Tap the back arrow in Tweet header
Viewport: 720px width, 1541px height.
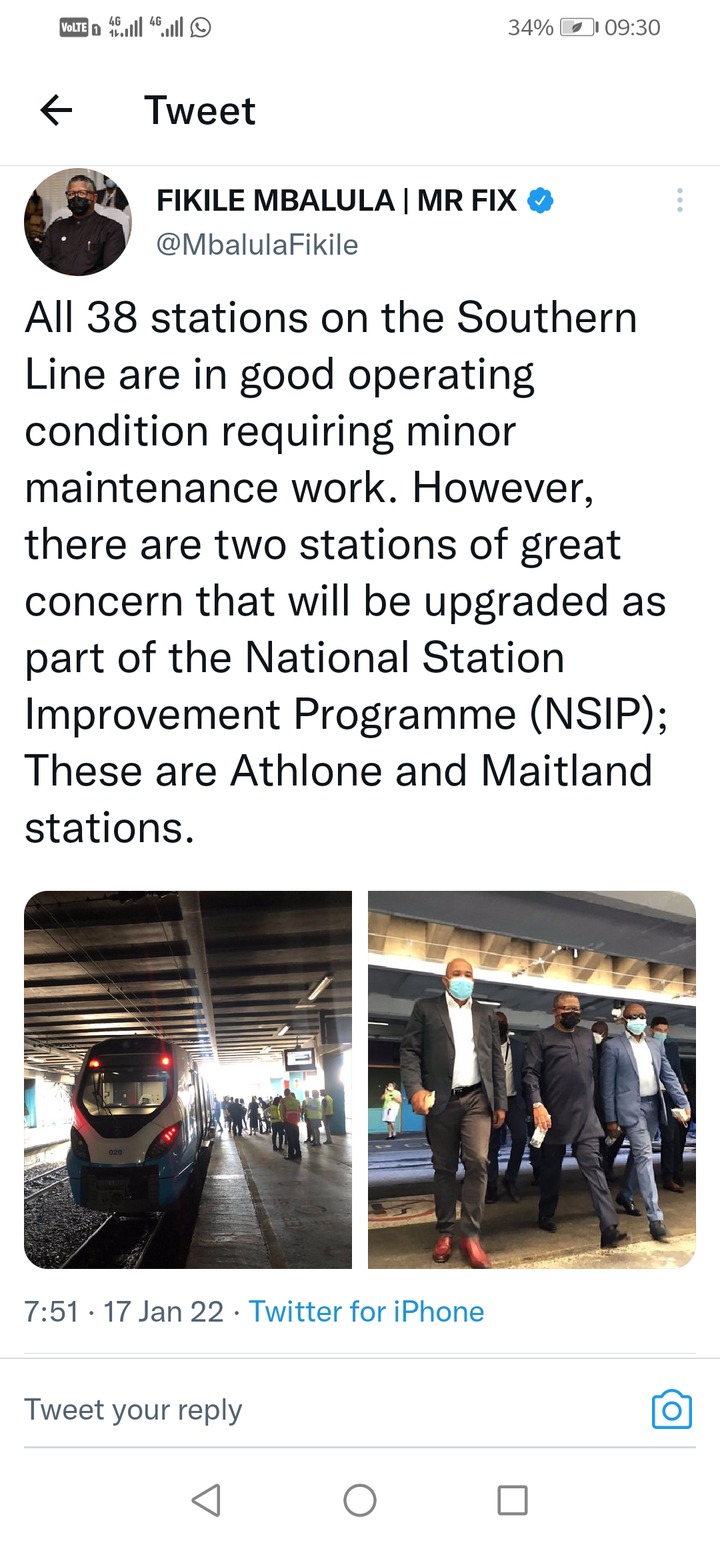click(56, 110)
